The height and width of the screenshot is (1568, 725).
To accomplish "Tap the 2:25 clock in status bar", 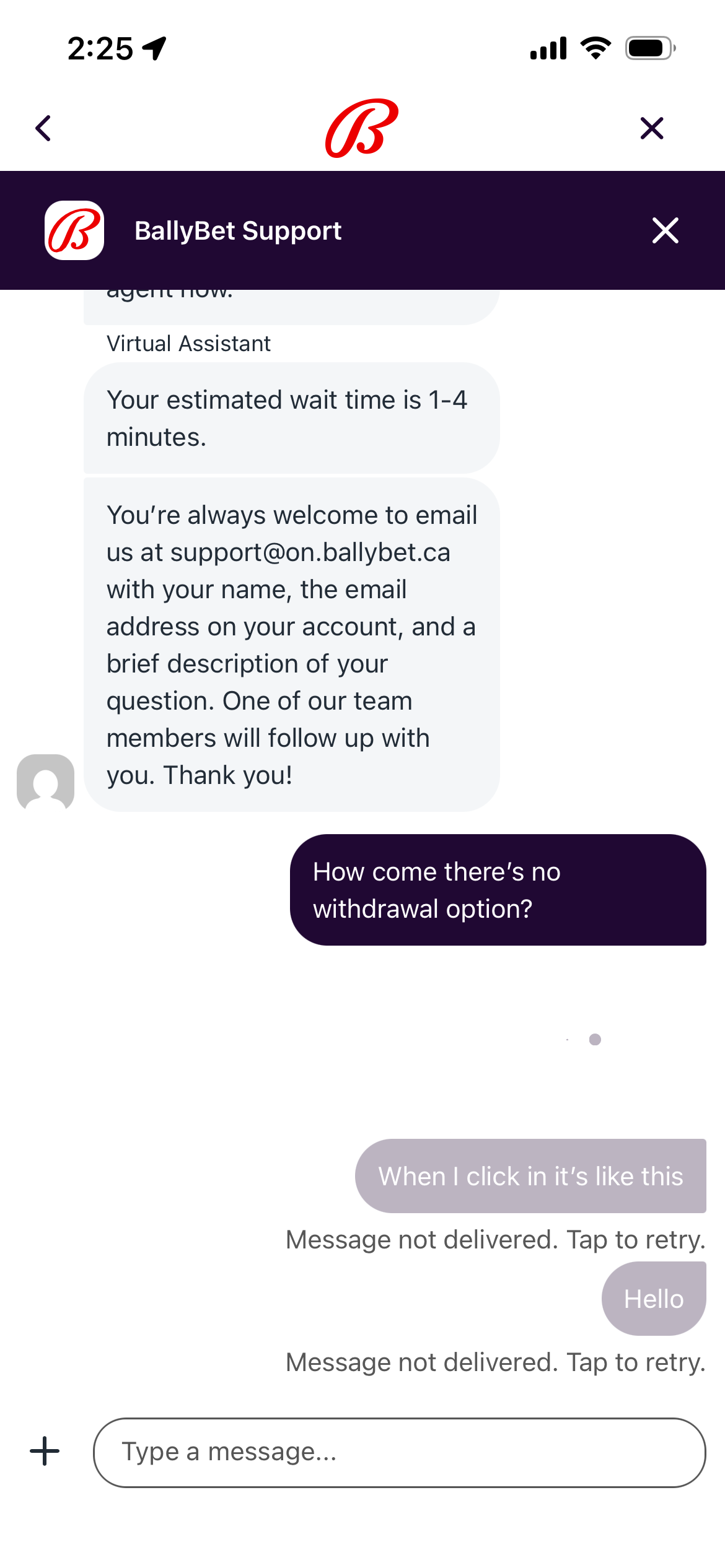I will (x=100, y=48).
